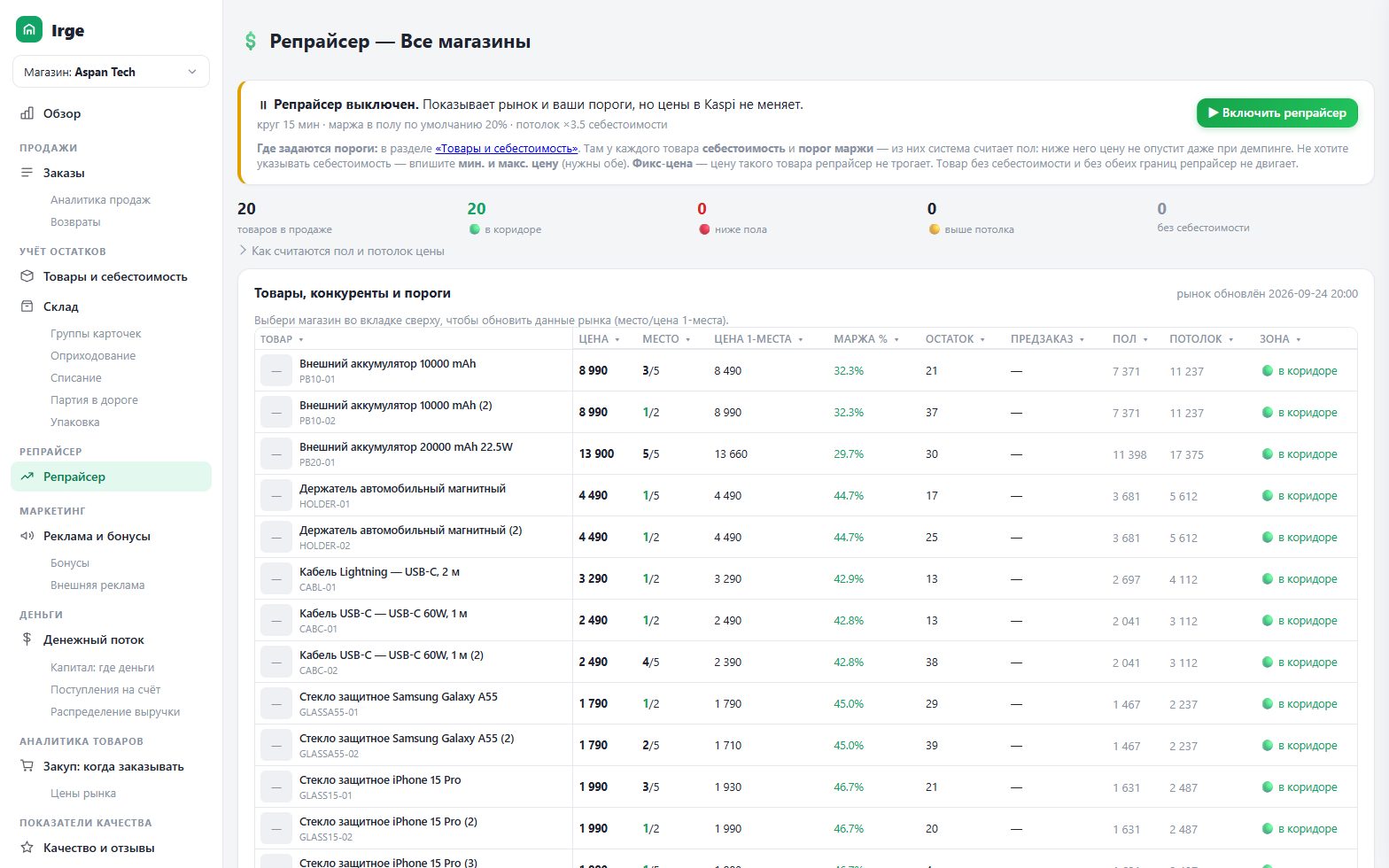1389x868 pixels.
Task: Sort table by ЗОНА column header
Action: click(x=1280, y=339)
